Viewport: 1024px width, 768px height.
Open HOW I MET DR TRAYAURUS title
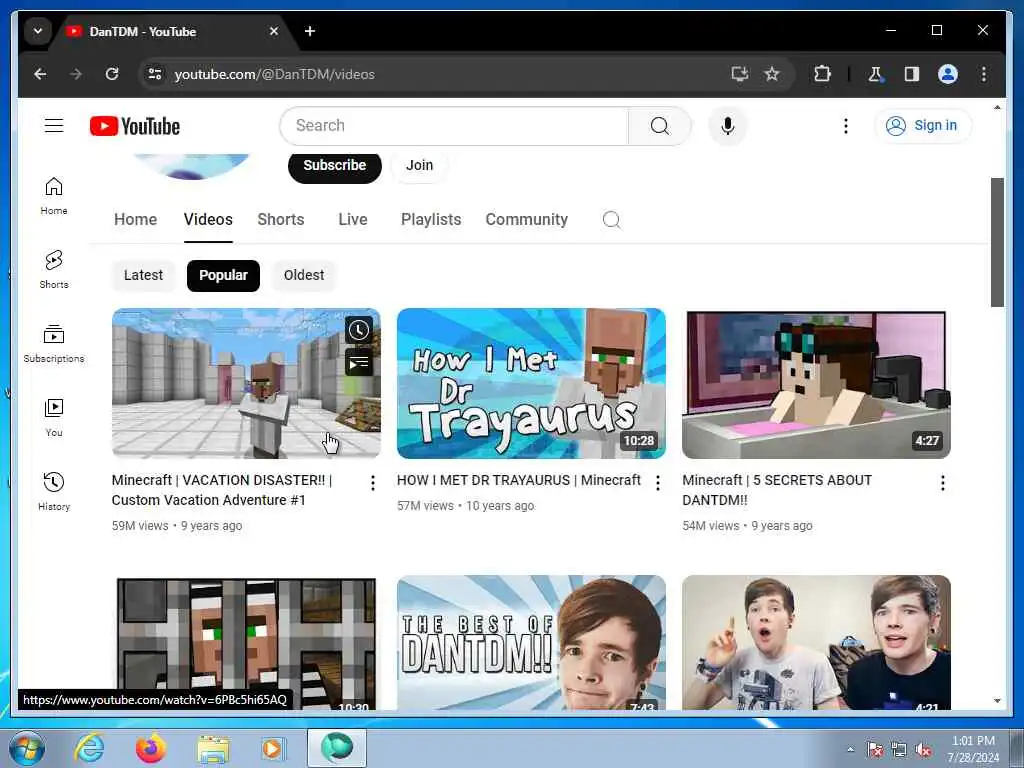coord(519,480)
